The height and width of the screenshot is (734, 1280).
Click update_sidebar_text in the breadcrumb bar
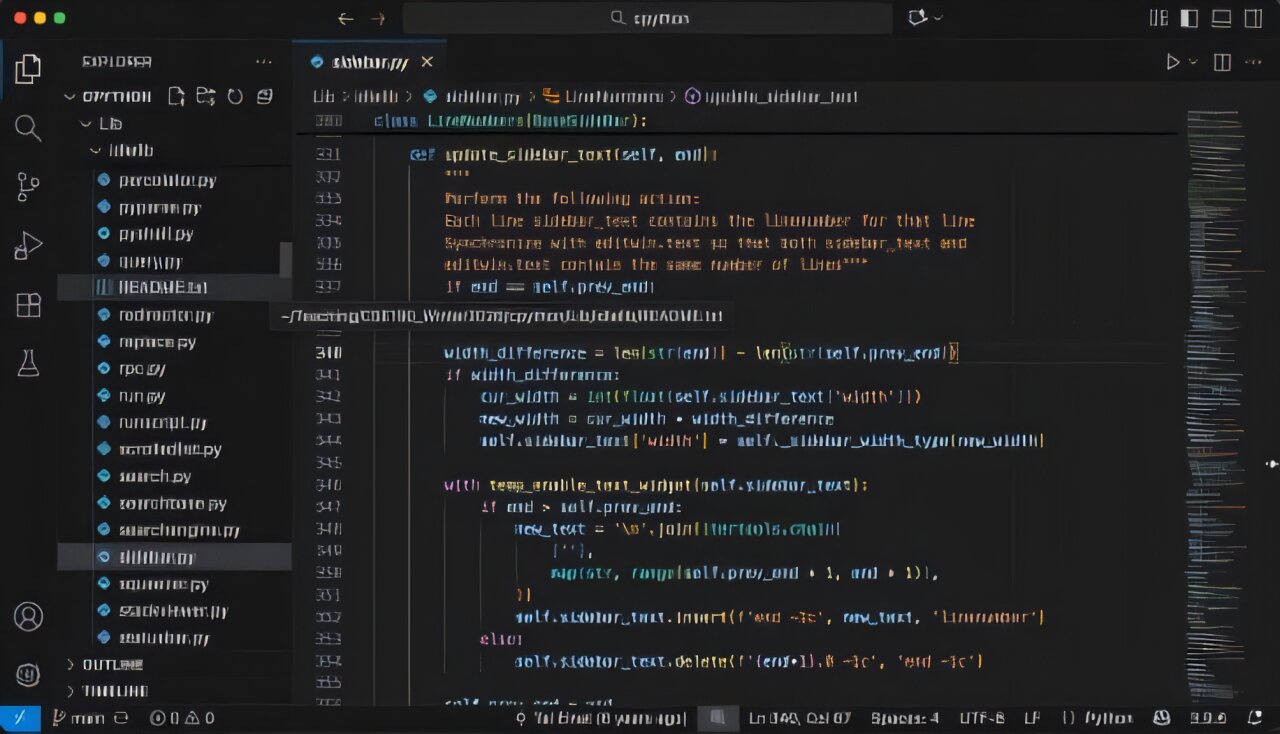pos(780,96)
